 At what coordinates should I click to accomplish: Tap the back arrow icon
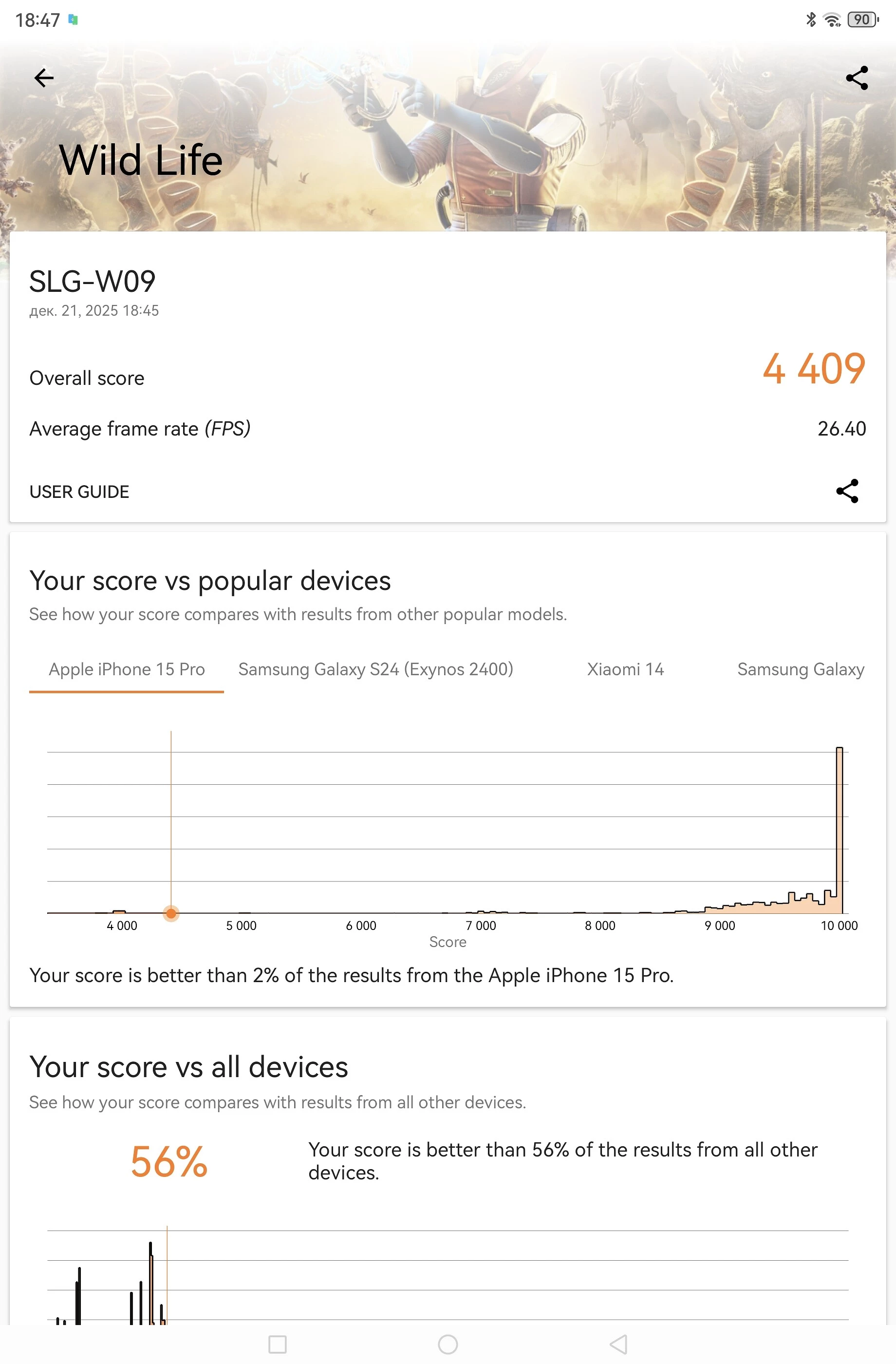pyautogui.click(x=44, y=78)
